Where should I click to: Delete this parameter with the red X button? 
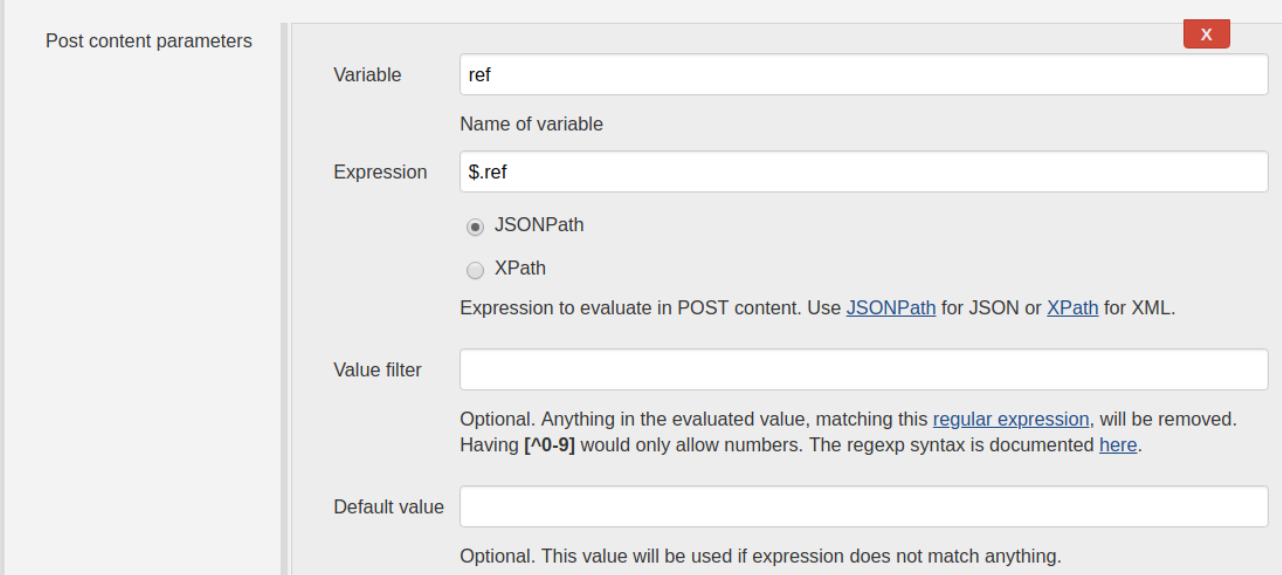coord(1206,34)
